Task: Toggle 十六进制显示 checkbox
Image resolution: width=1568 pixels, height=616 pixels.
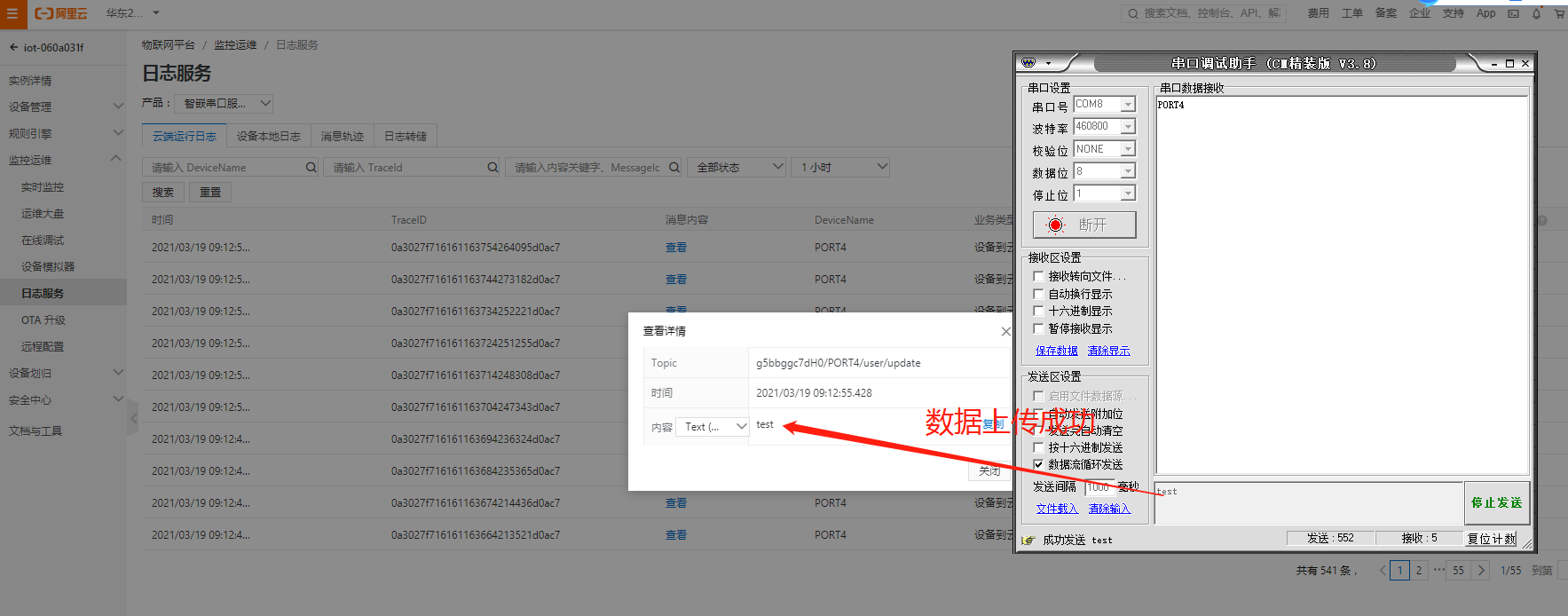Action: point(1038,311)
